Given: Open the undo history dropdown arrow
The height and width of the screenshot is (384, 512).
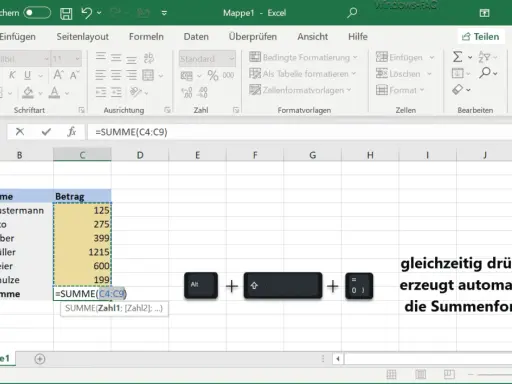Looking at the screenshot, I should coord(99,13).
